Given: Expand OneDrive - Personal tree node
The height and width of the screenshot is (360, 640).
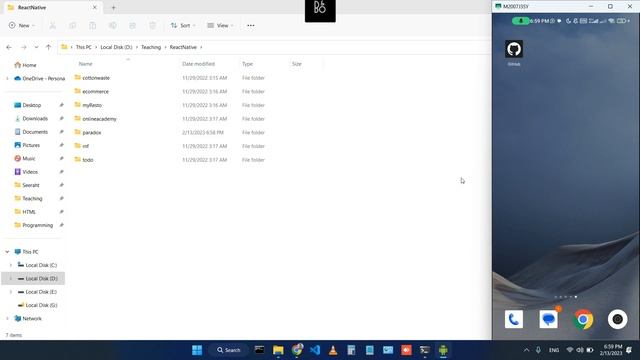Looking at the screenshot, I should [x=7, y=78].
